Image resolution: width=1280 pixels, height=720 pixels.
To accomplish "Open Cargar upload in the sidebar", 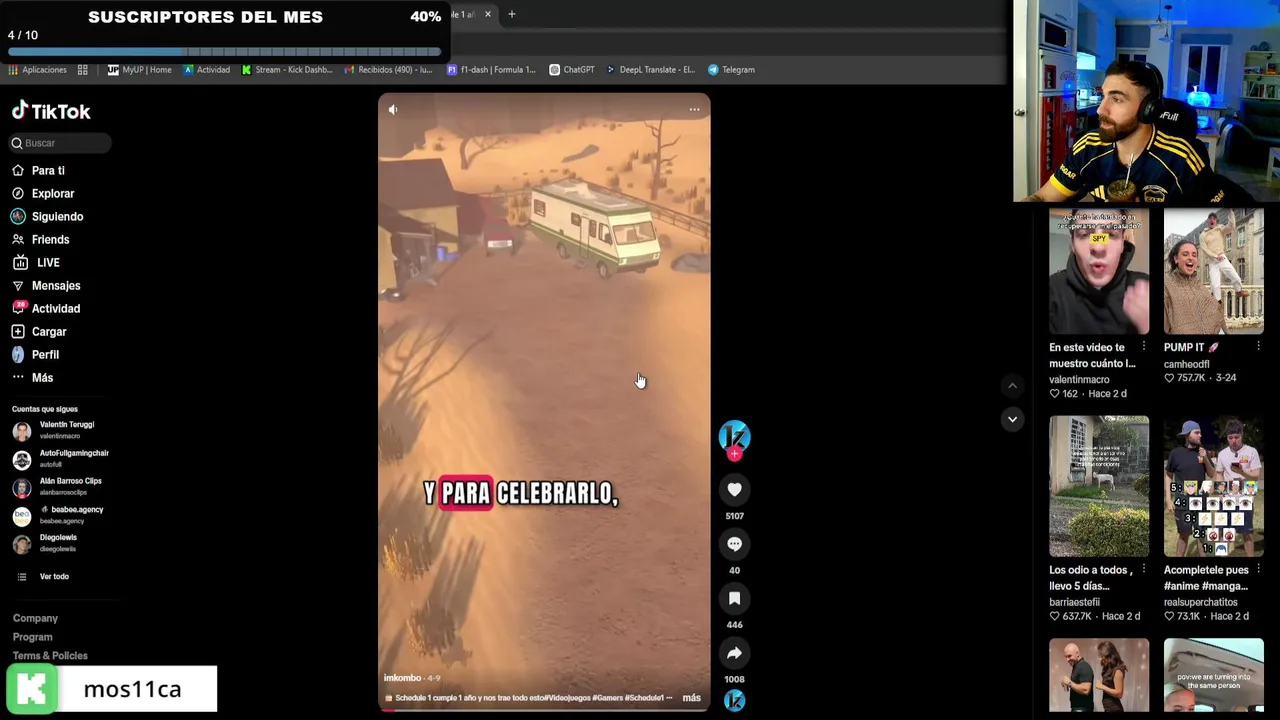I will tap(49, 331).
